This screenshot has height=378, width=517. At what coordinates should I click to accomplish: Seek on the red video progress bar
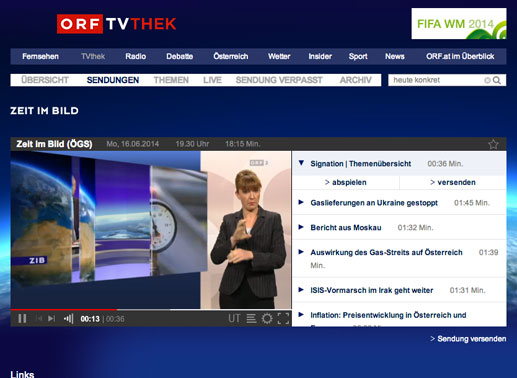point(64,310)
